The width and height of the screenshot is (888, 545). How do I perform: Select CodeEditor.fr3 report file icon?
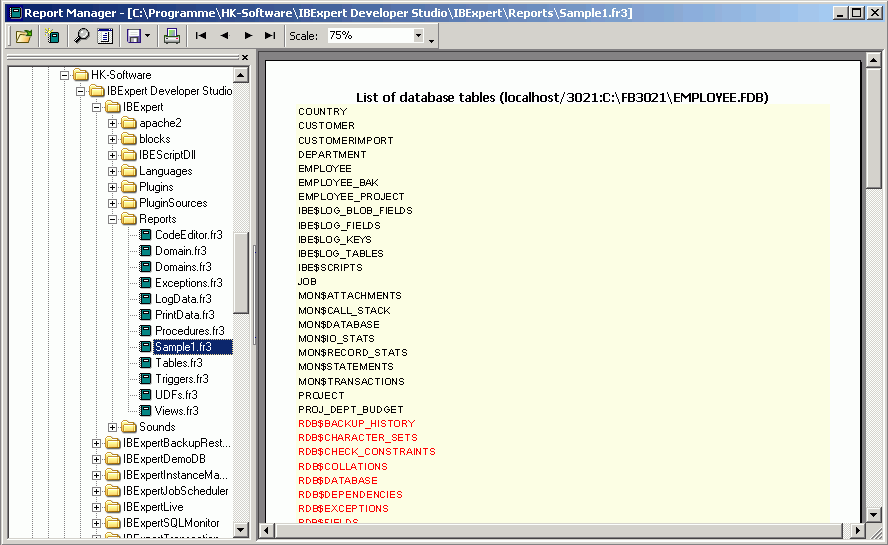[x=146, y=235]
